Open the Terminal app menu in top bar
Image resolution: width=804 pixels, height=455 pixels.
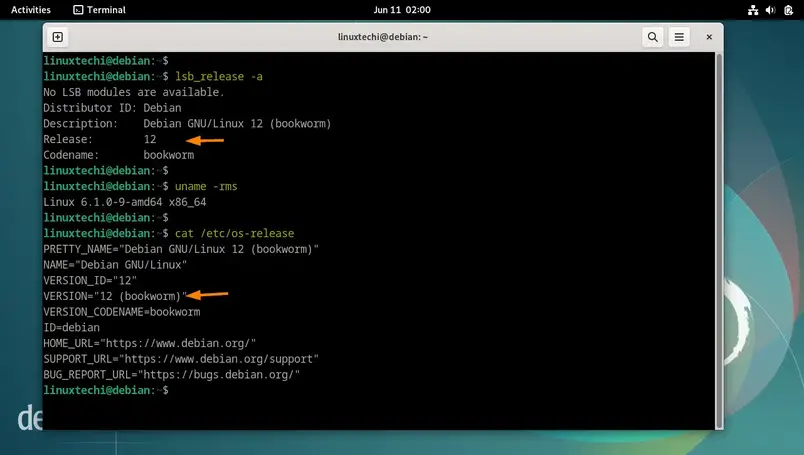pos(99,10)
